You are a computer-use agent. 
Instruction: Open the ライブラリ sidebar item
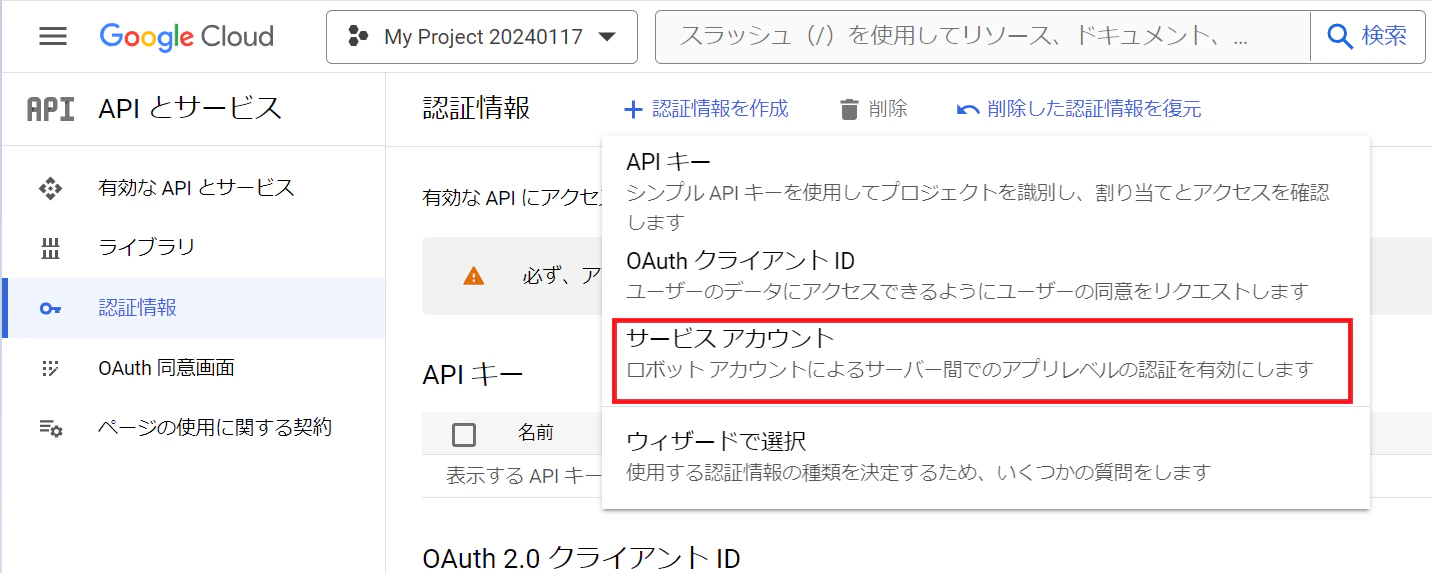(x=193, y=247)
